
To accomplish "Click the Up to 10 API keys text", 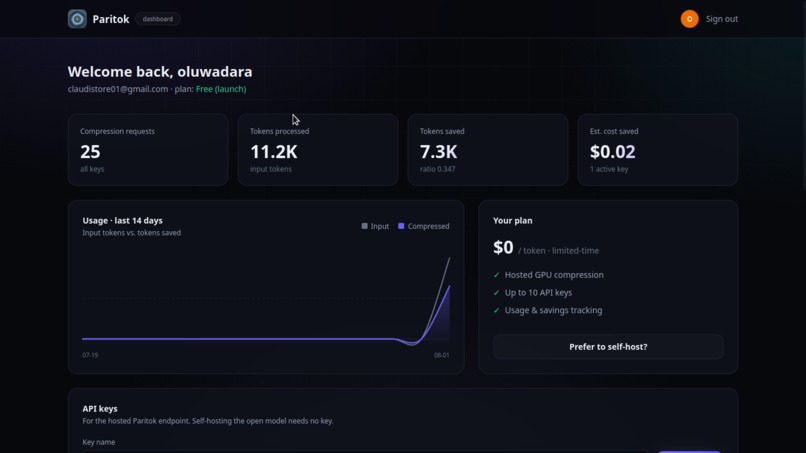I will (538, 293).
